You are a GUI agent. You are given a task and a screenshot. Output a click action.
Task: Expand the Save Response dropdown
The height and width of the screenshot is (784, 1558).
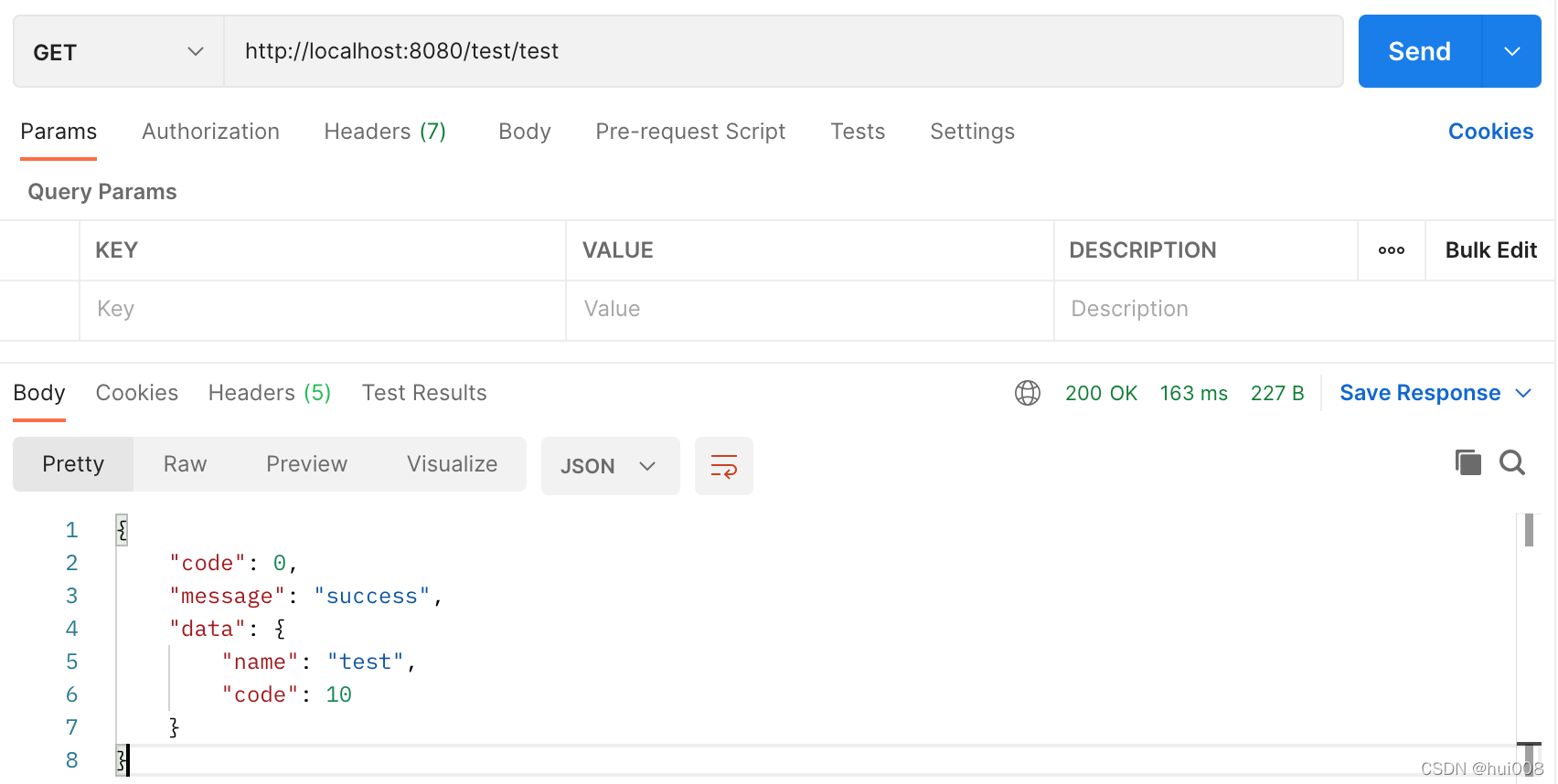1523,393
